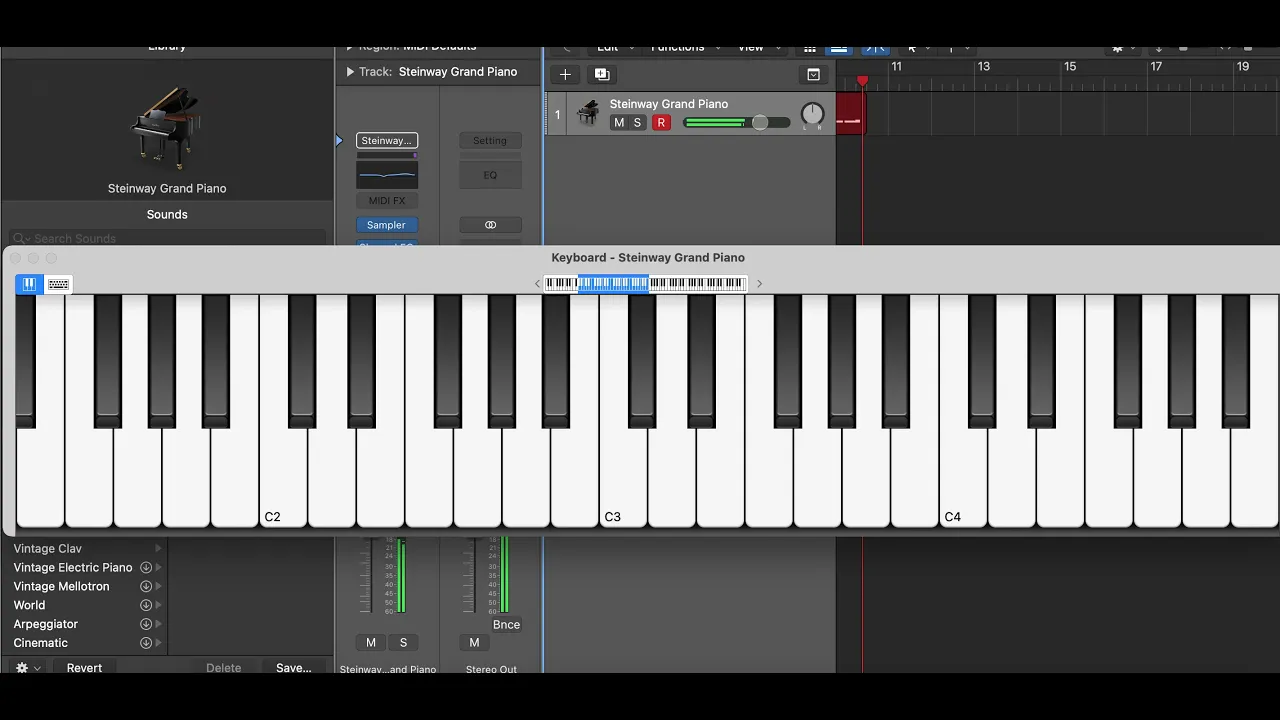Screen dimensions: 1280x720
Task: Download the Cinematic sounds pack
Action: [146, 643]
